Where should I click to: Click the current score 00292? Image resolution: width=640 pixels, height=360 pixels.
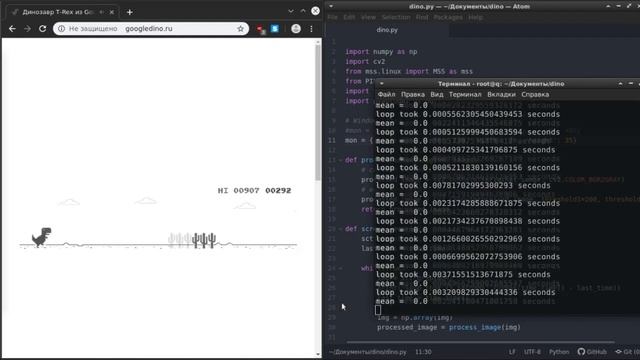[x=278, y=191]
